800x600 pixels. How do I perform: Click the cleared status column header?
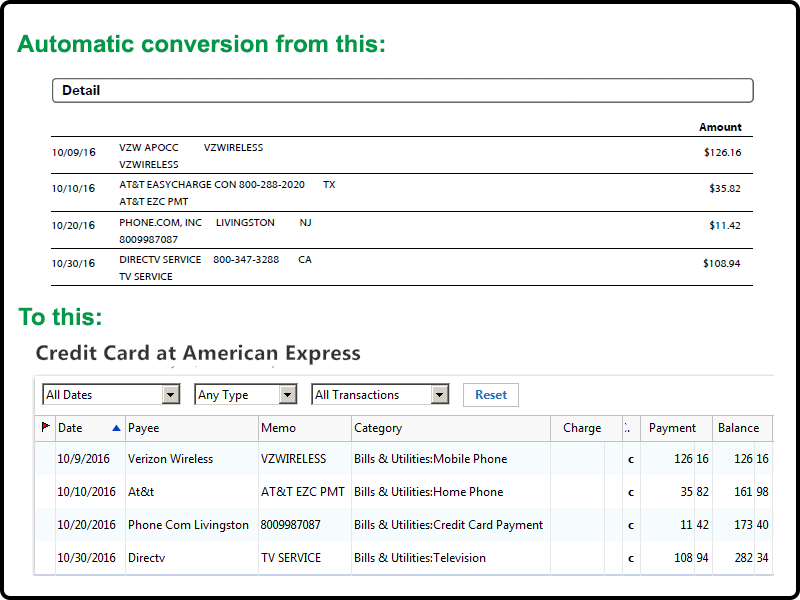point(631,428)
